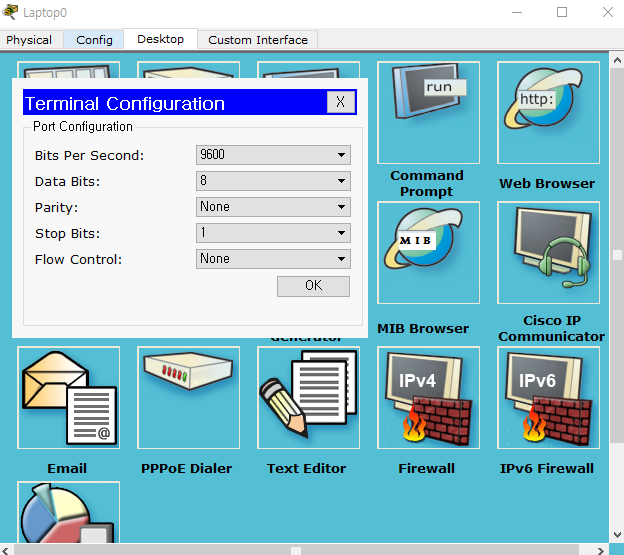Click the Web Browser label text
The width and height of the screenshot is (624, 555).
click(547, 183)
